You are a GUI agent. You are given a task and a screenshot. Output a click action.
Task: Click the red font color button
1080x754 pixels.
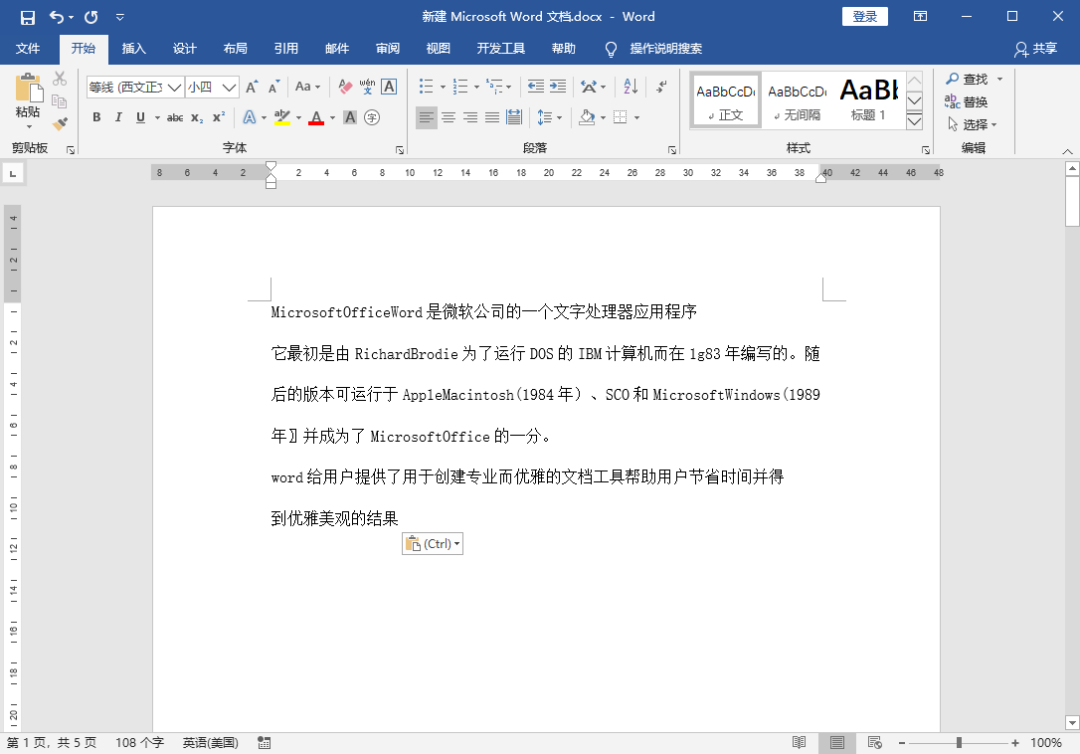click(x=316, y=118)
